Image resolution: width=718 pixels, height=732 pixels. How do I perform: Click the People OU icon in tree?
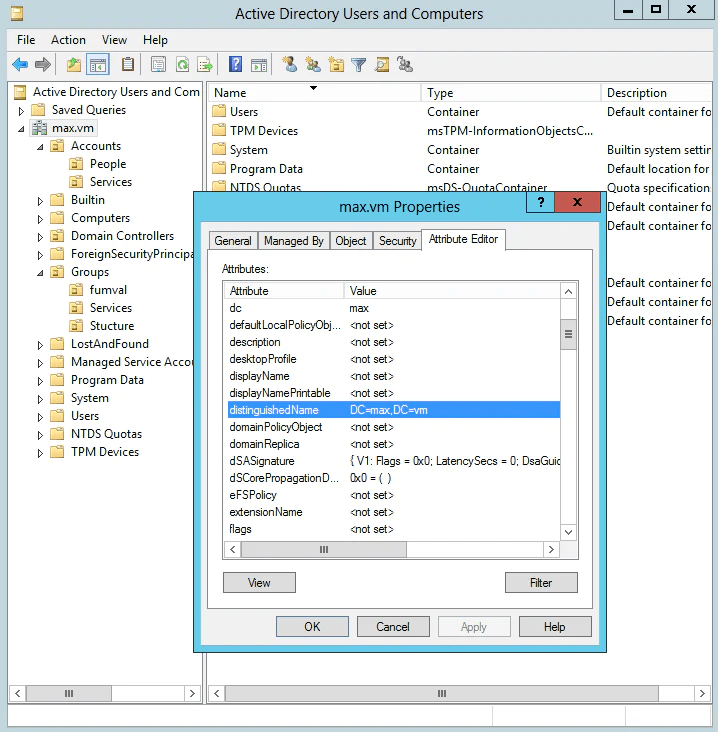[x=76, y=164]
